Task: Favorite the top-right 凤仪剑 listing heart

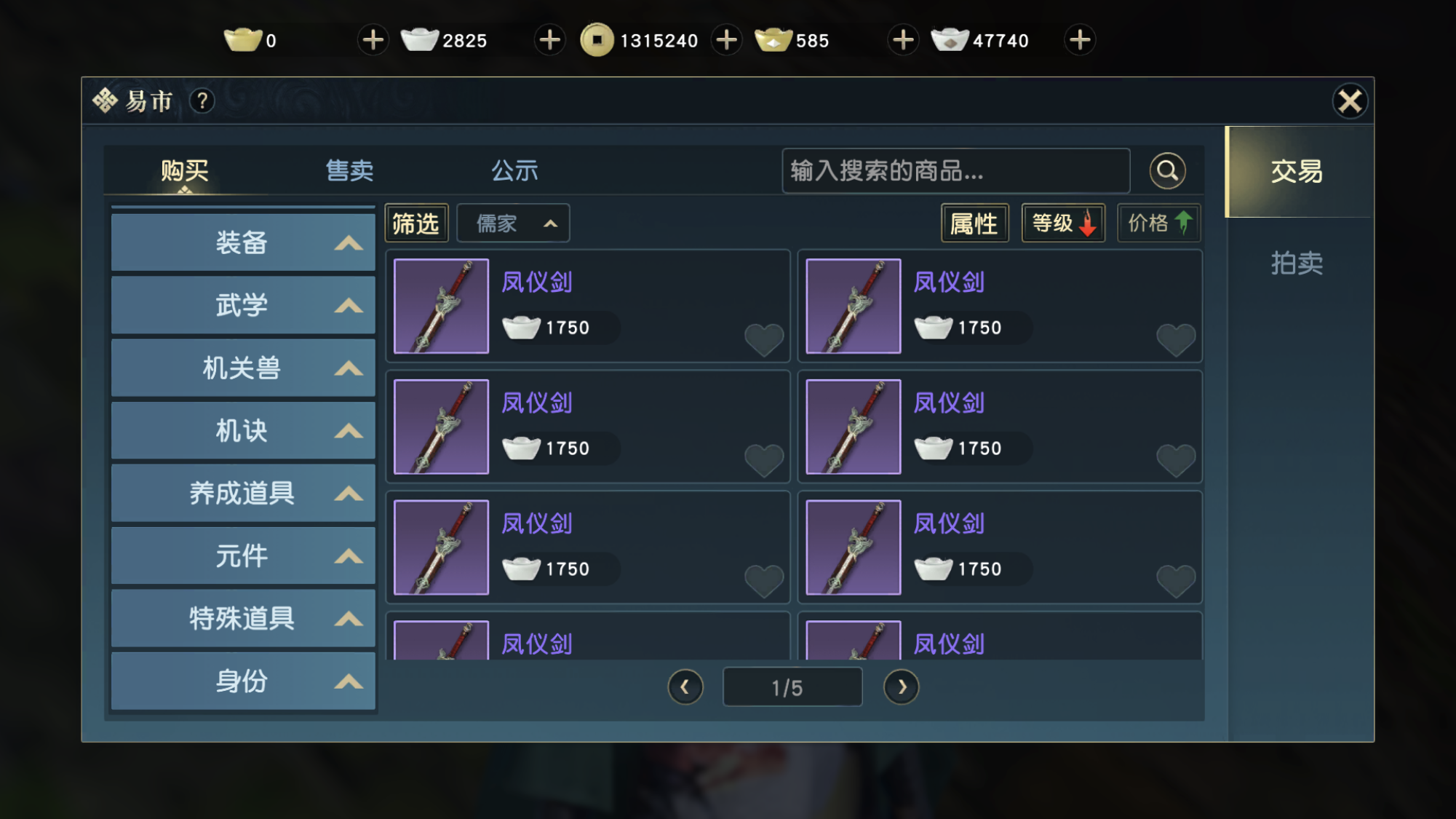Action: click(x=1176, y=340)
